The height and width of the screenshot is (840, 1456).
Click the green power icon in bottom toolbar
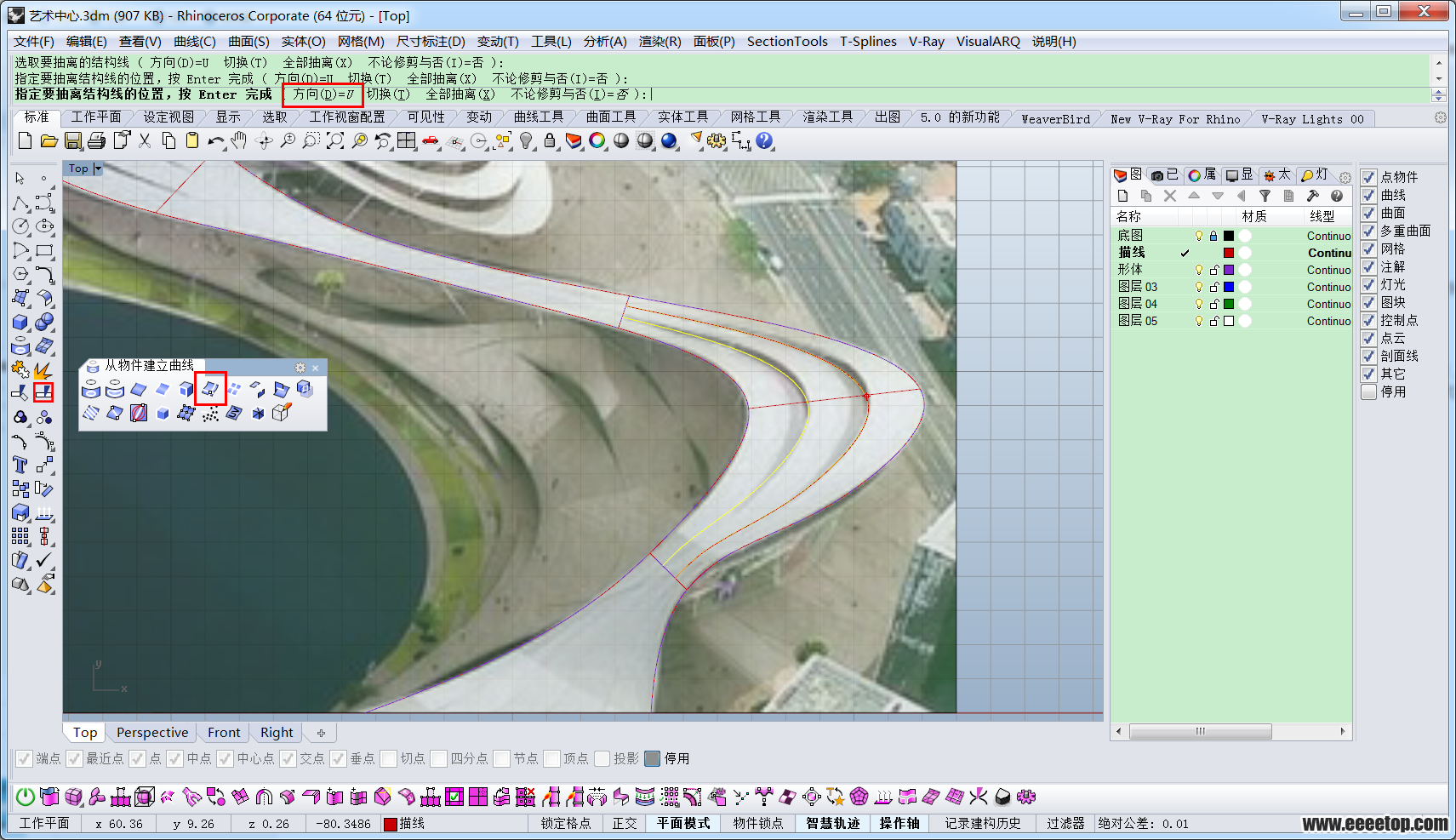tap(26, 797)
